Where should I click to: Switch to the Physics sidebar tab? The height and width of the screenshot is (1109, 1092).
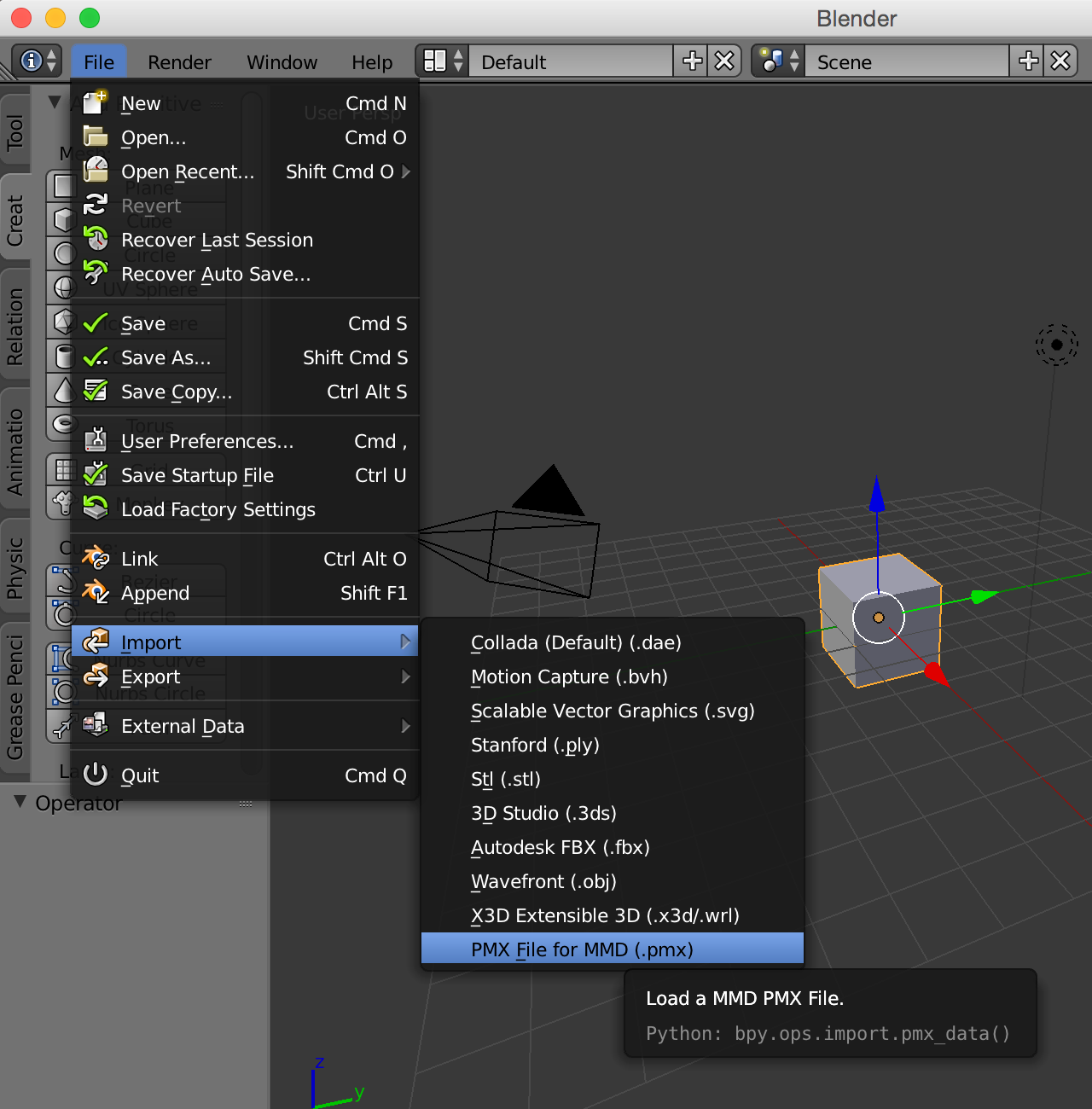(x=15, y=566)
